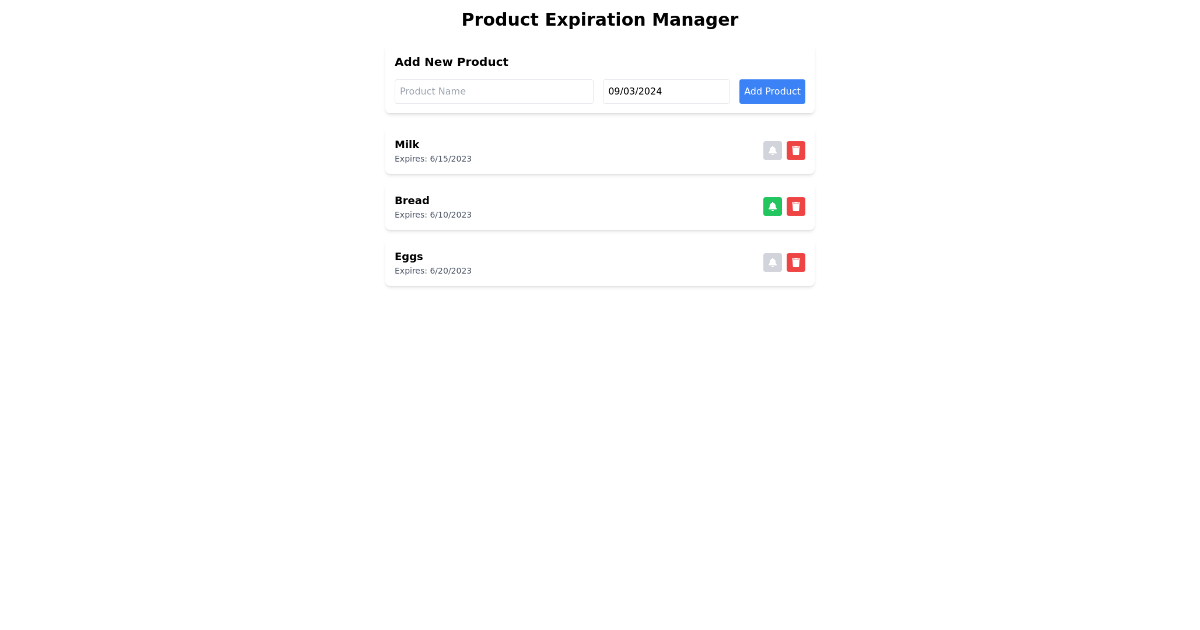Click the bell icon next to Eggs
The height and width of the screenshot is (630, 1200).
[772, 262]
